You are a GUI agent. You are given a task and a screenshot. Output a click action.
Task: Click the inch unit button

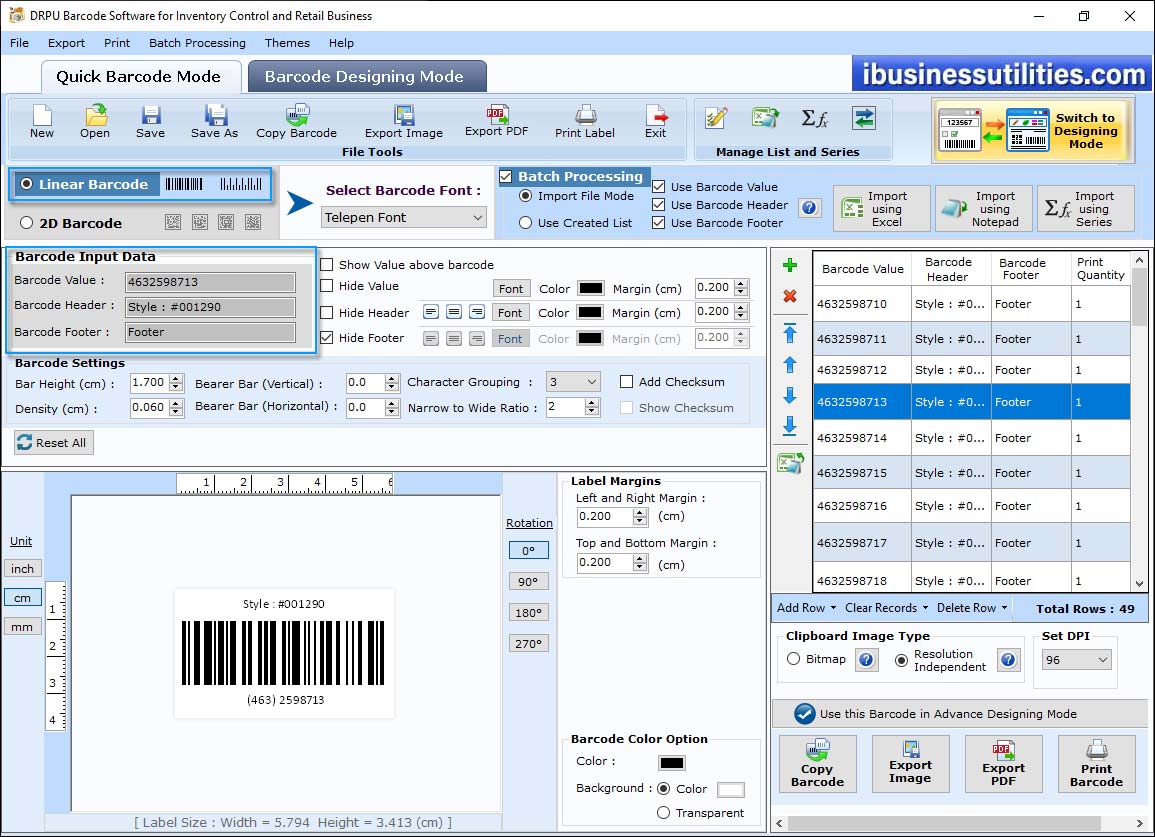point(22,569)
